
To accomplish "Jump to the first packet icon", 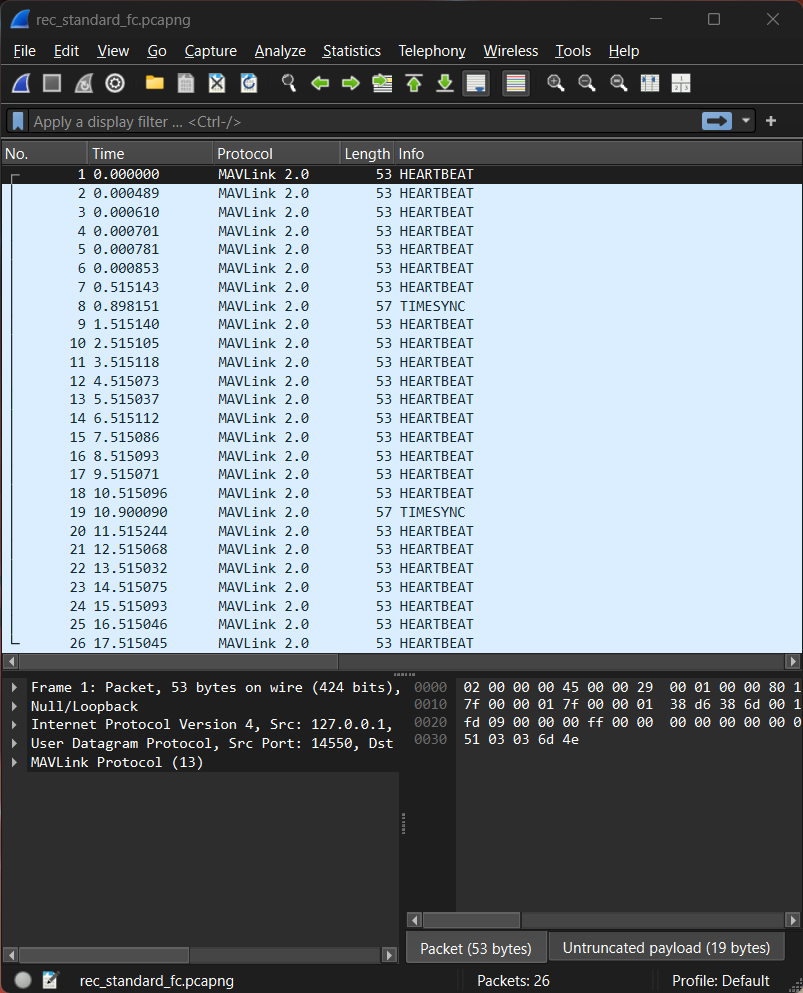I will (x=413, y=84).
